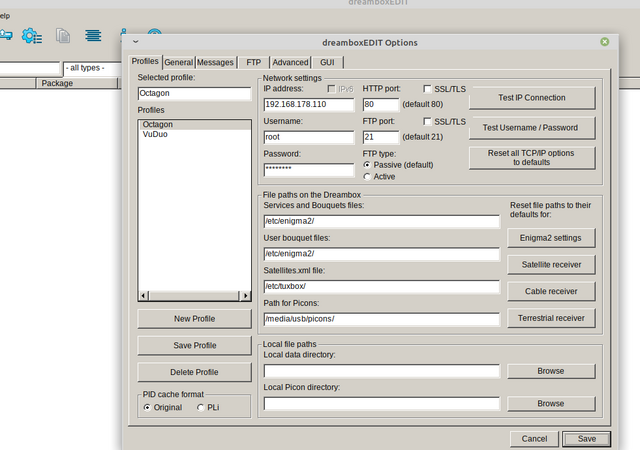The height and width of the screenshot is (450, 640).
Task: Click profiles list left scroll arrow
Action: click(143, 295)
